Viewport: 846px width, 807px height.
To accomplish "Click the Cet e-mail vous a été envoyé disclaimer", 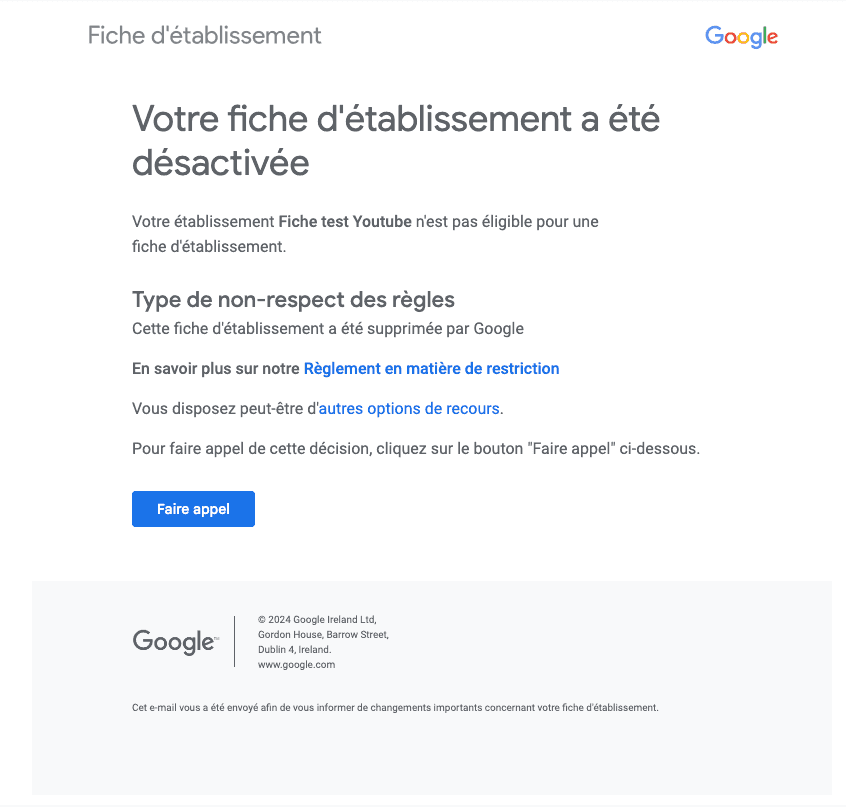I will tap(395, 708).
